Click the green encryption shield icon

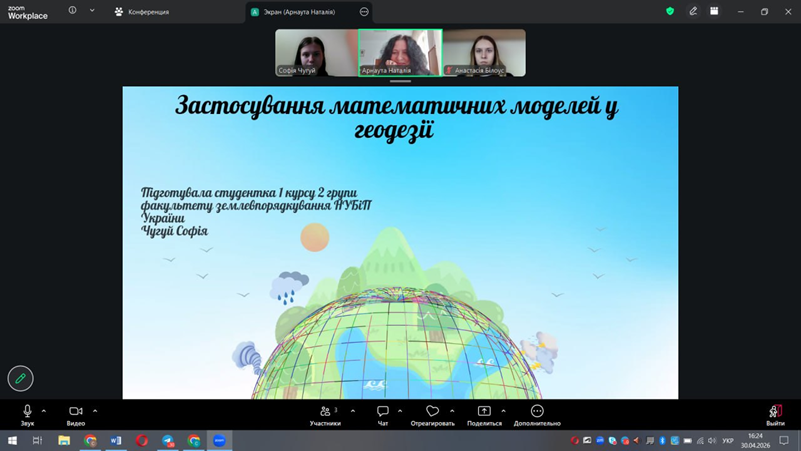(x=670, y=11)
